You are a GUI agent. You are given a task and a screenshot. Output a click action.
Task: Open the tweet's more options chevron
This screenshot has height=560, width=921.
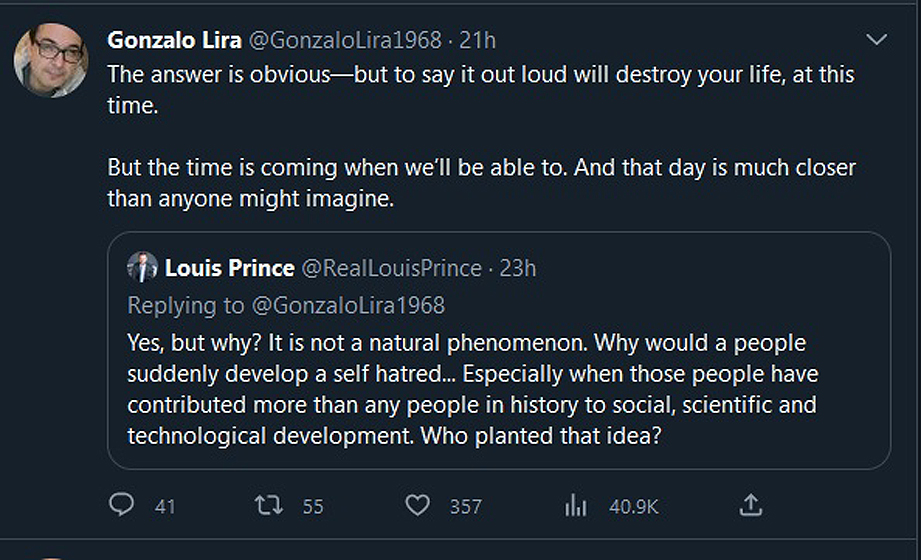(876, 40)
